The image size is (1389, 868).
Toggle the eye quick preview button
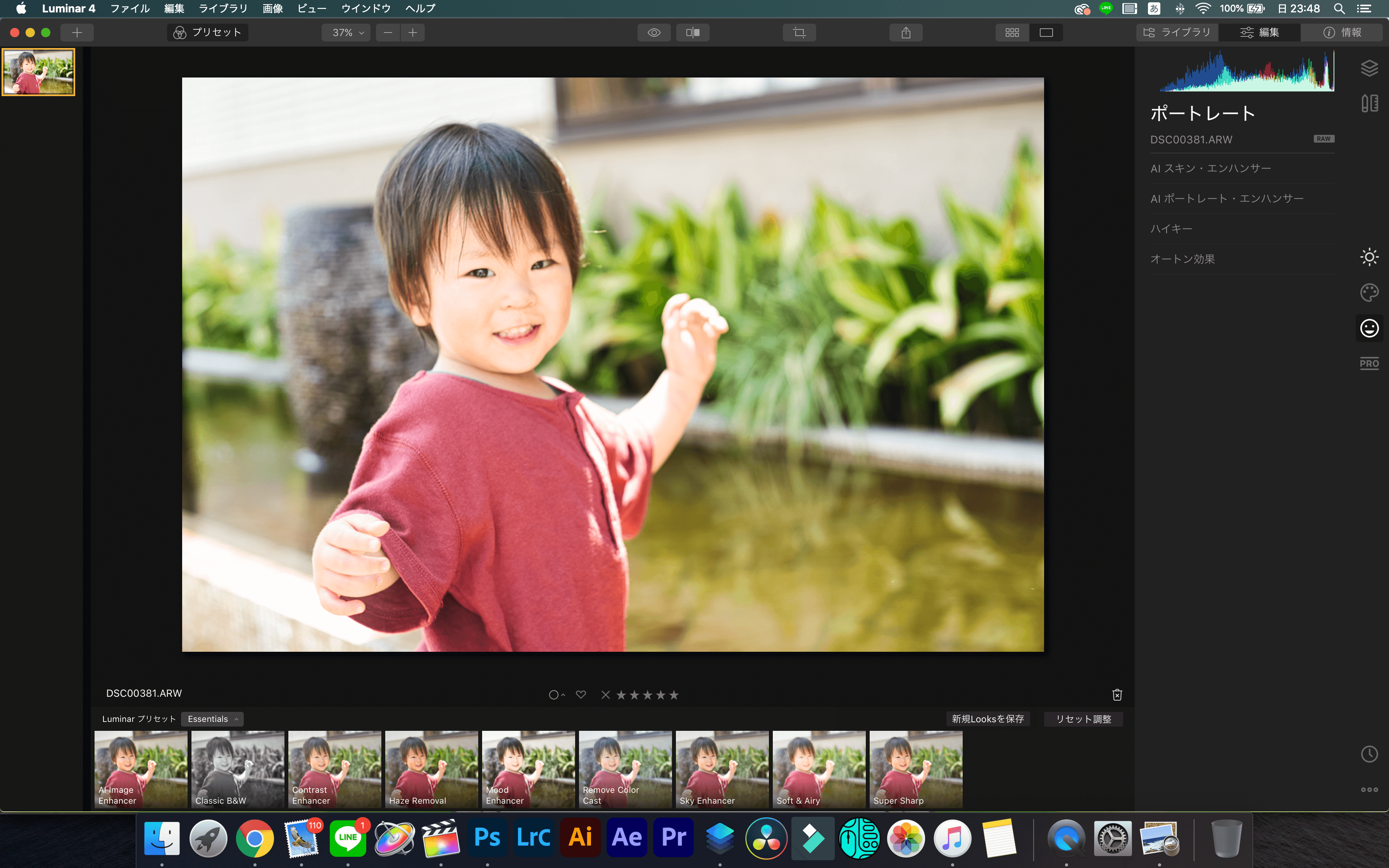click(654, 33)
